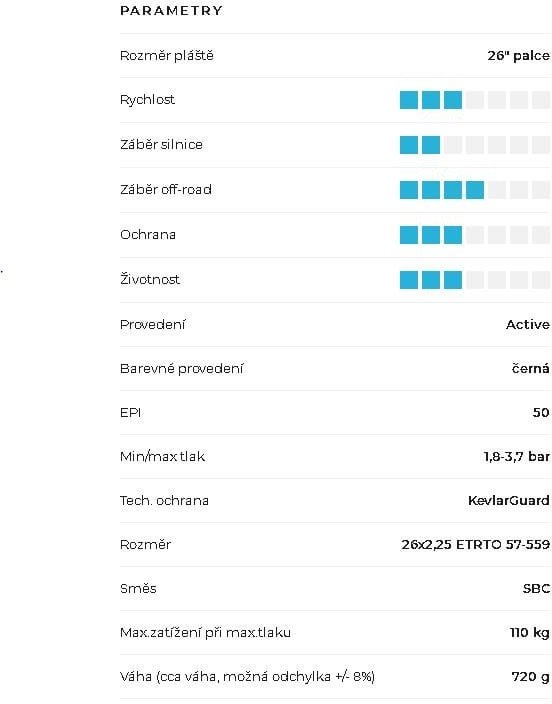The image size is (552, 704).
Task: Click the SBC compound value
Action: click(536, 588)
